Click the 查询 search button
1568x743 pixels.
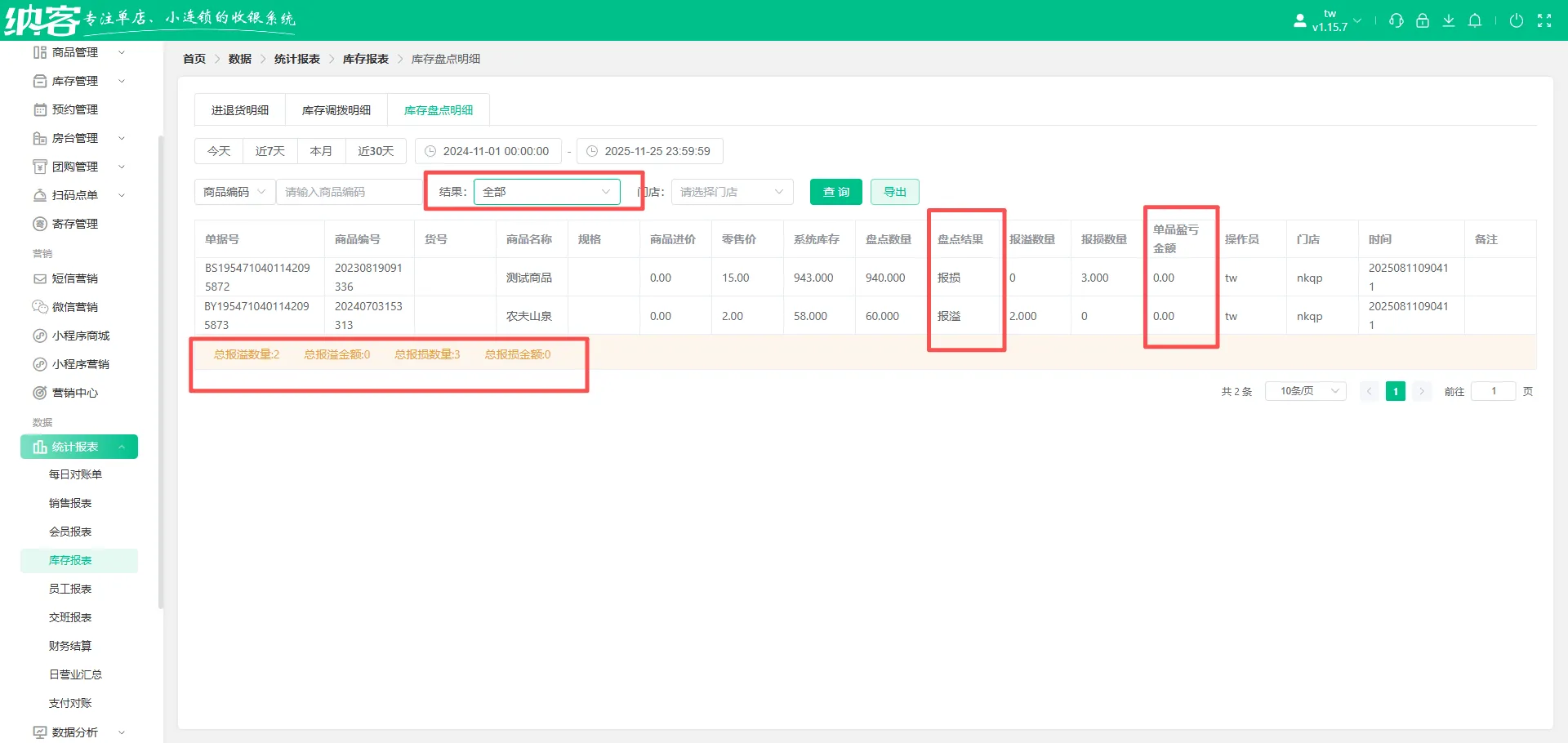point(835,192)
